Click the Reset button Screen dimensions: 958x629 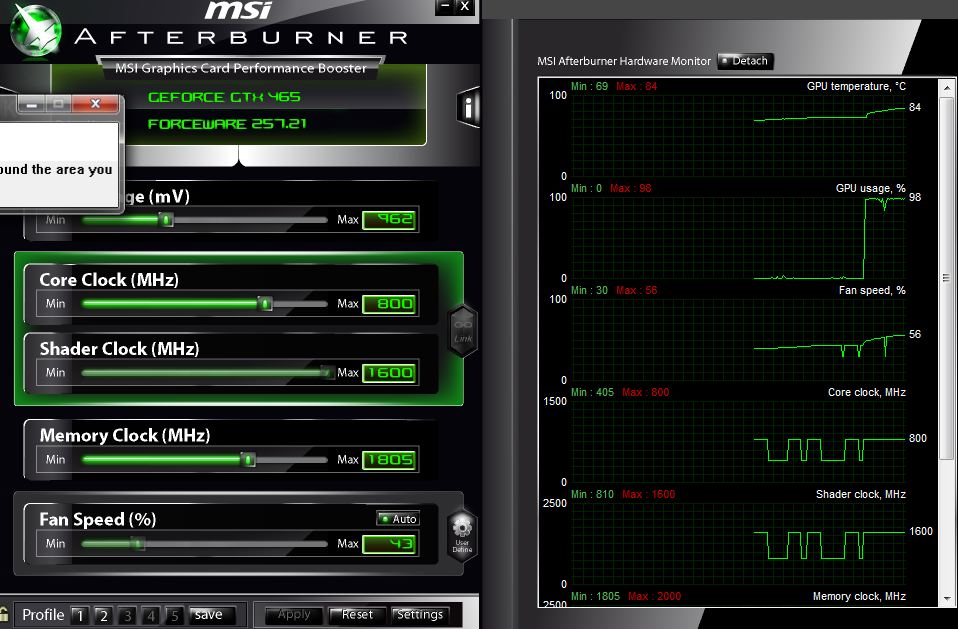pos(357,614)
